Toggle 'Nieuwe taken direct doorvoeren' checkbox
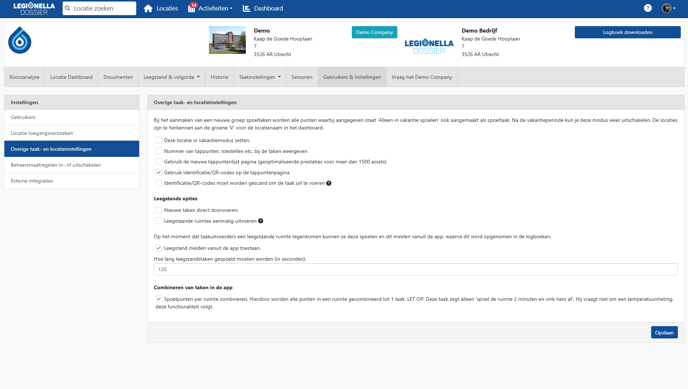This screenshot has width=688, height=389. tap(158, 210)
